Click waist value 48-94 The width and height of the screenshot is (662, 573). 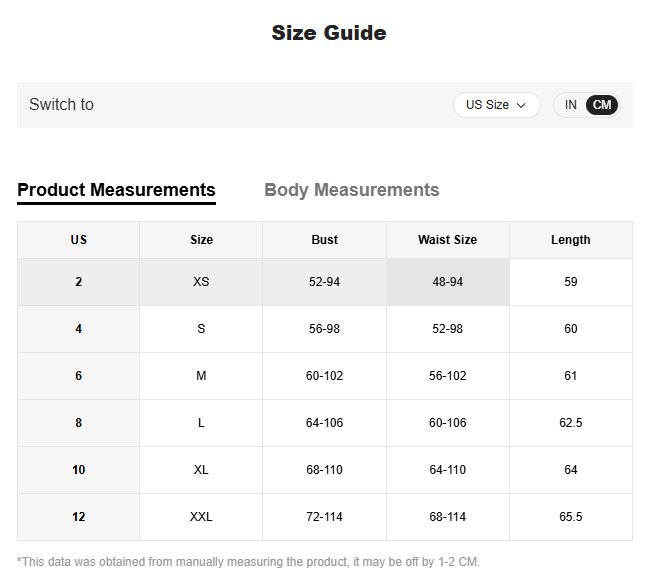coord(448,282)
